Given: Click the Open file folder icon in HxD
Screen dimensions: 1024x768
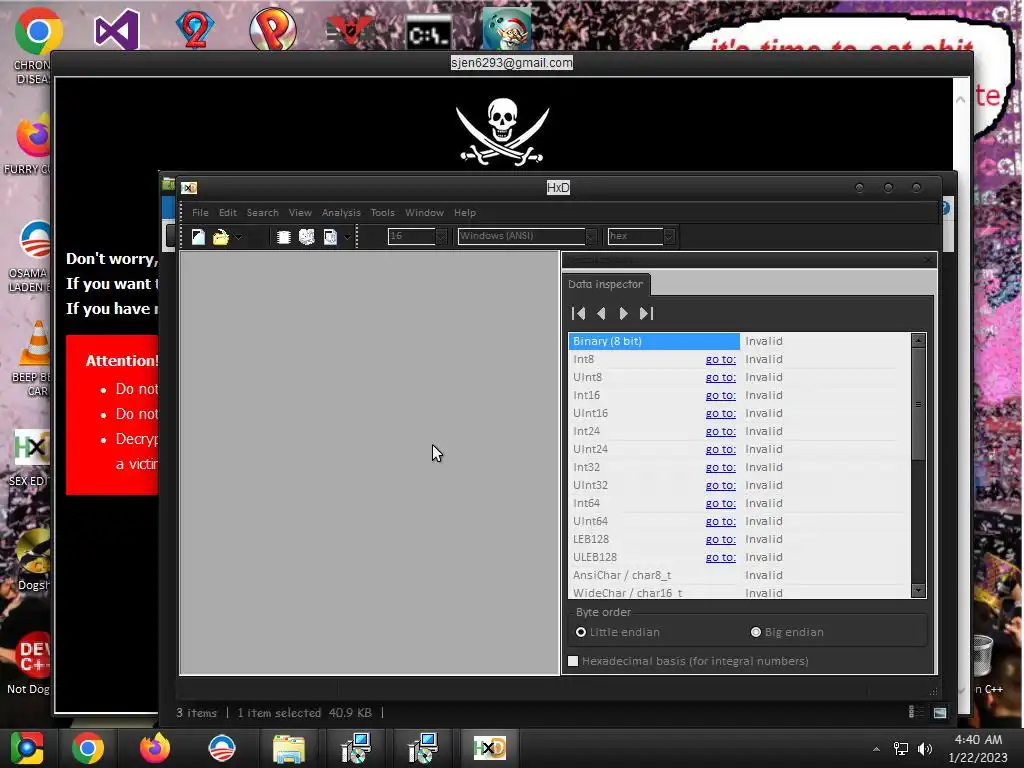Looking at the screenshot, I should point(221,236).
